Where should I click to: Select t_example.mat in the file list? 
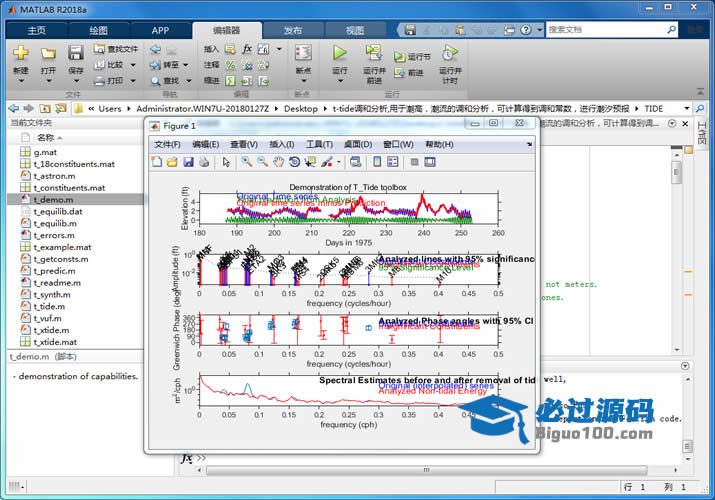coord(75,247)
